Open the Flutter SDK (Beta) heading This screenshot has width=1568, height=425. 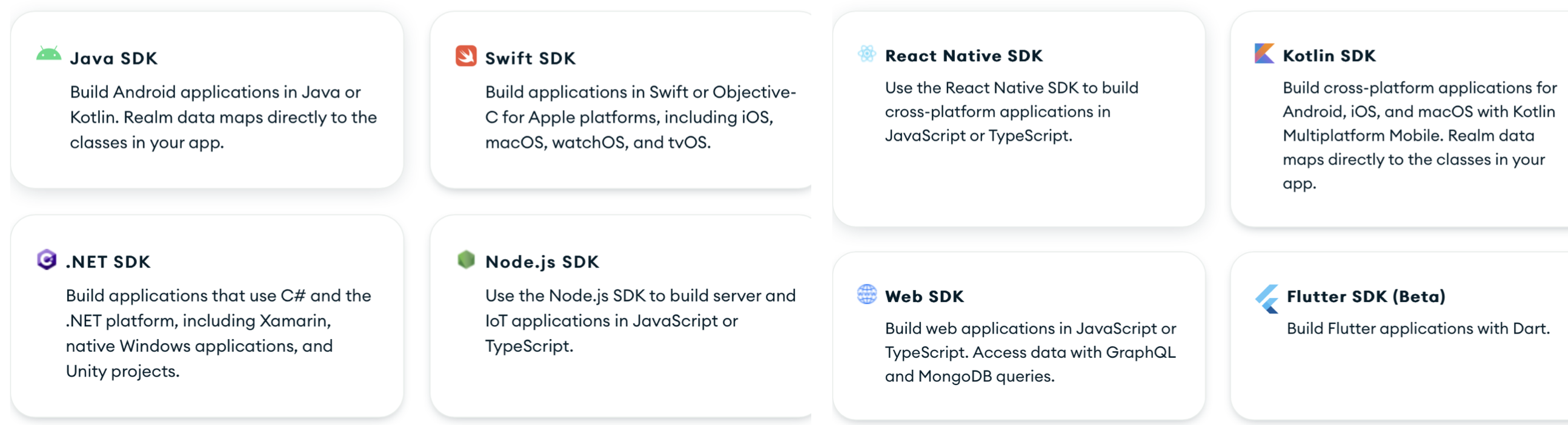[1366, 297]
